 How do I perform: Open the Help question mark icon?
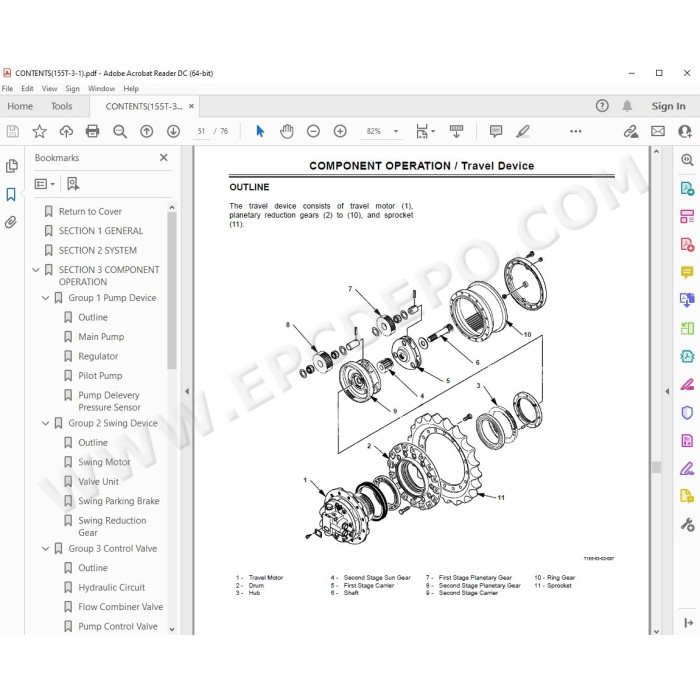(x=602, y=106)
